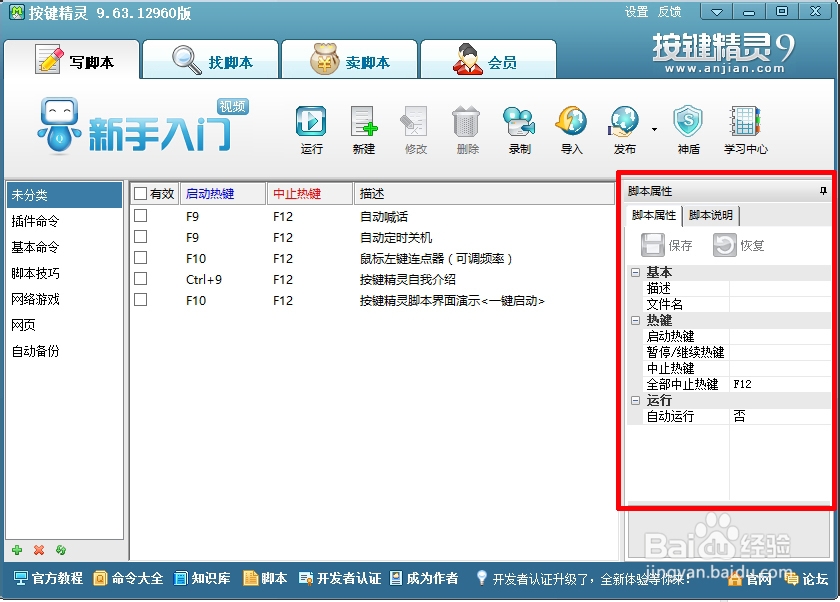Open 脚本 in the bottom bar
Viewport: 840px width, 602px height.
pos(265,578)
